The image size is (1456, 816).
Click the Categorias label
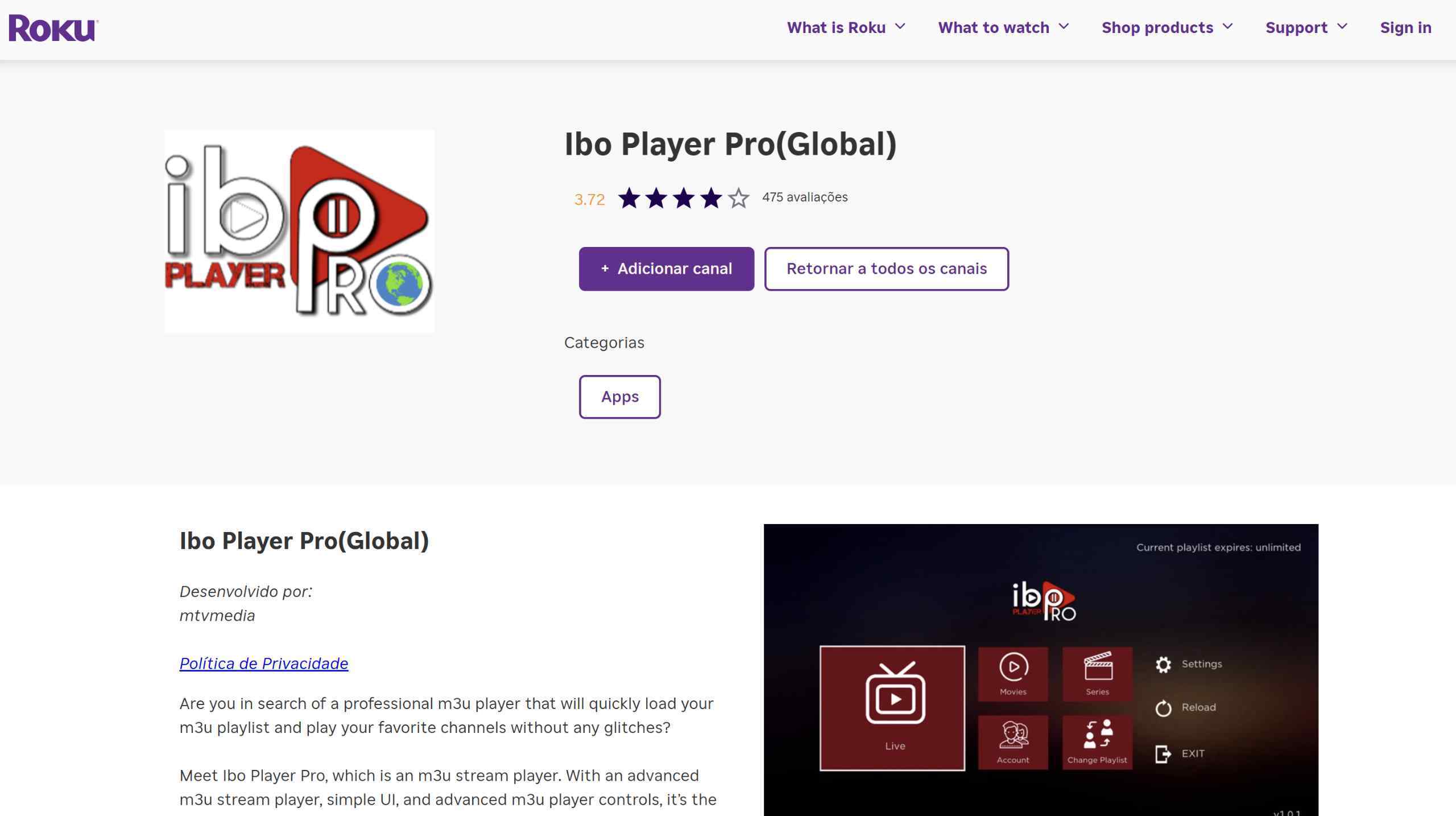point(604,343)
